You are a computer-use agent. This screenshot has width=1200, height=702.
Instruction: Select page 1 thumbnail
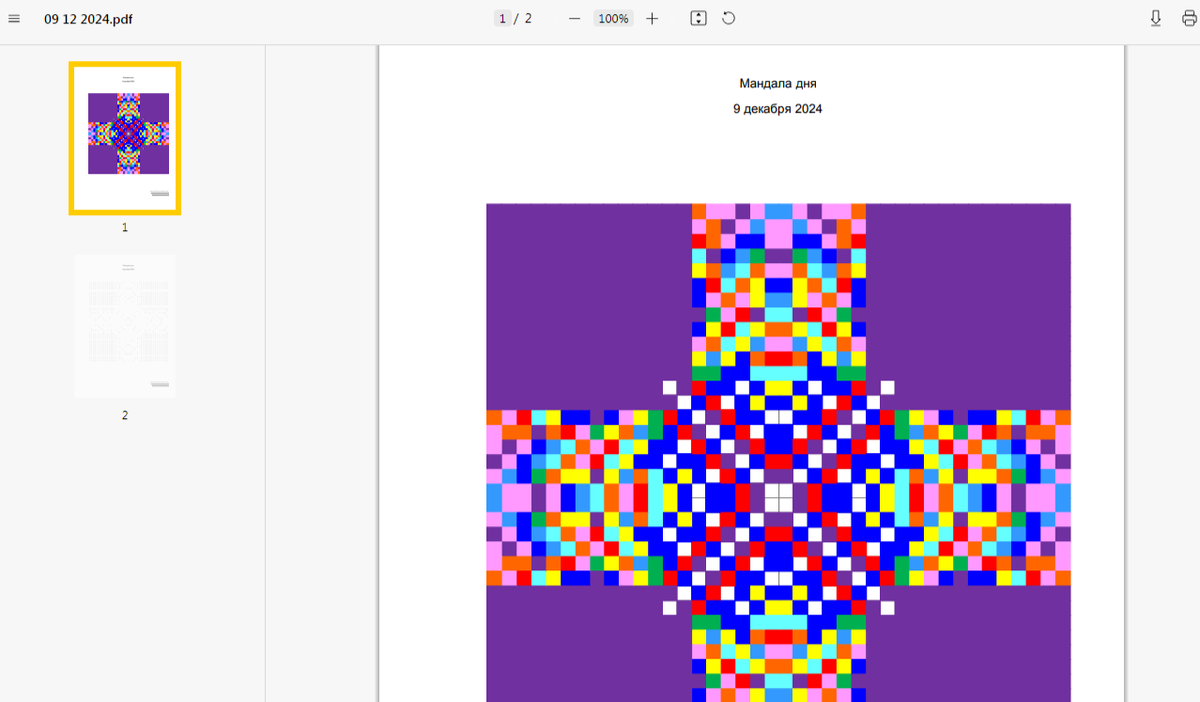[125, 138]
